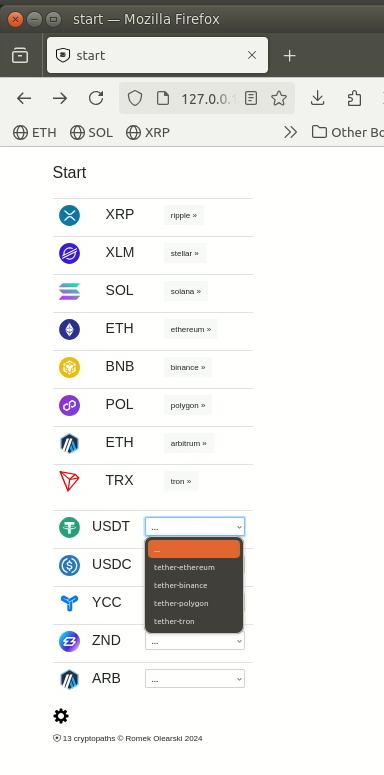Click the Solana logo icon
This screenshot has height=775, width=384.
tap(69, 291)
